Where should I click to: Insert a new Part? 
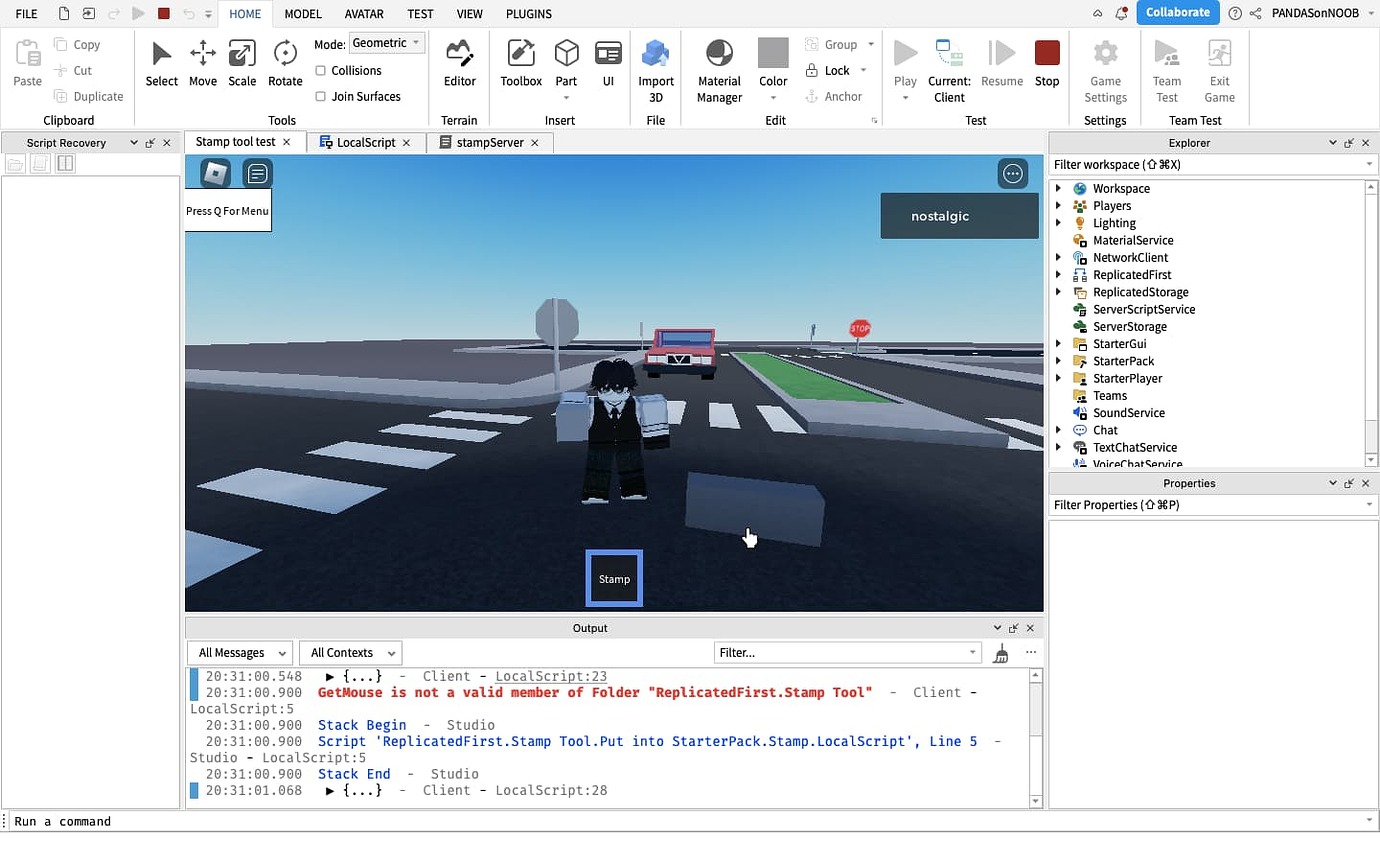coord(566,60)
